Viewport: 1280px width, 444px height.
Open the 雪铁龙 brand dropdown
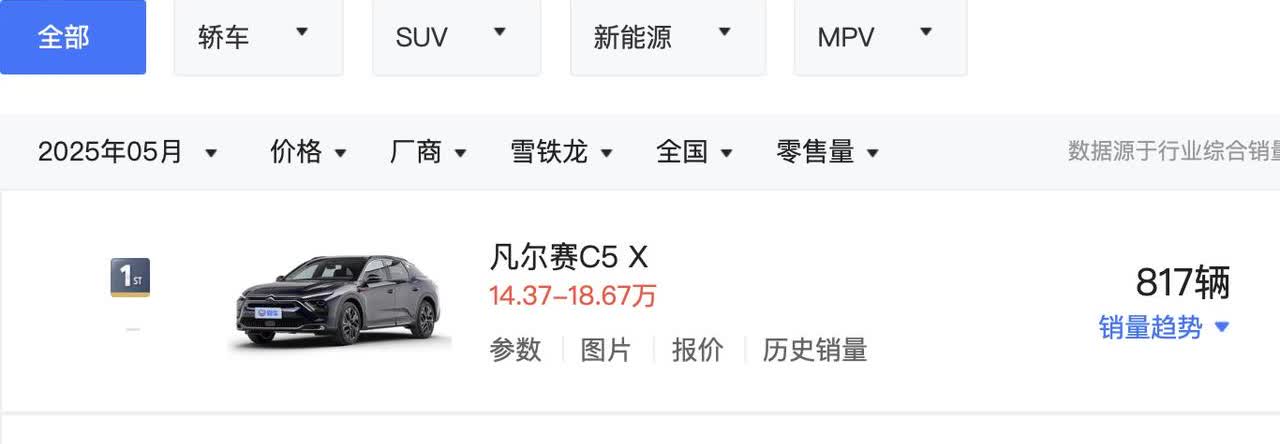pyautogui.click(x=561, y=152)
